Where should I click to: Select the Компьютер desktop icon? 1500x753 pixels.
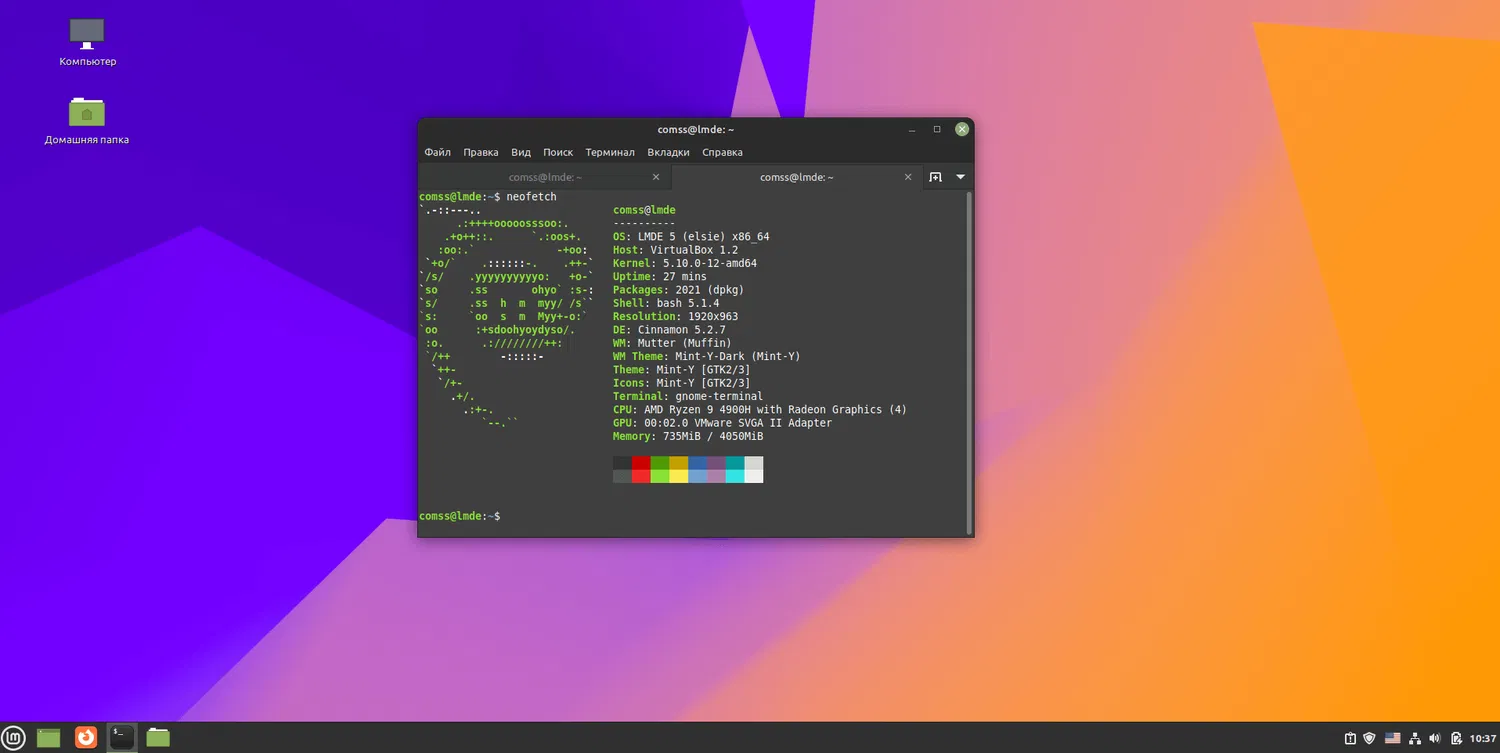click(87, 42)
